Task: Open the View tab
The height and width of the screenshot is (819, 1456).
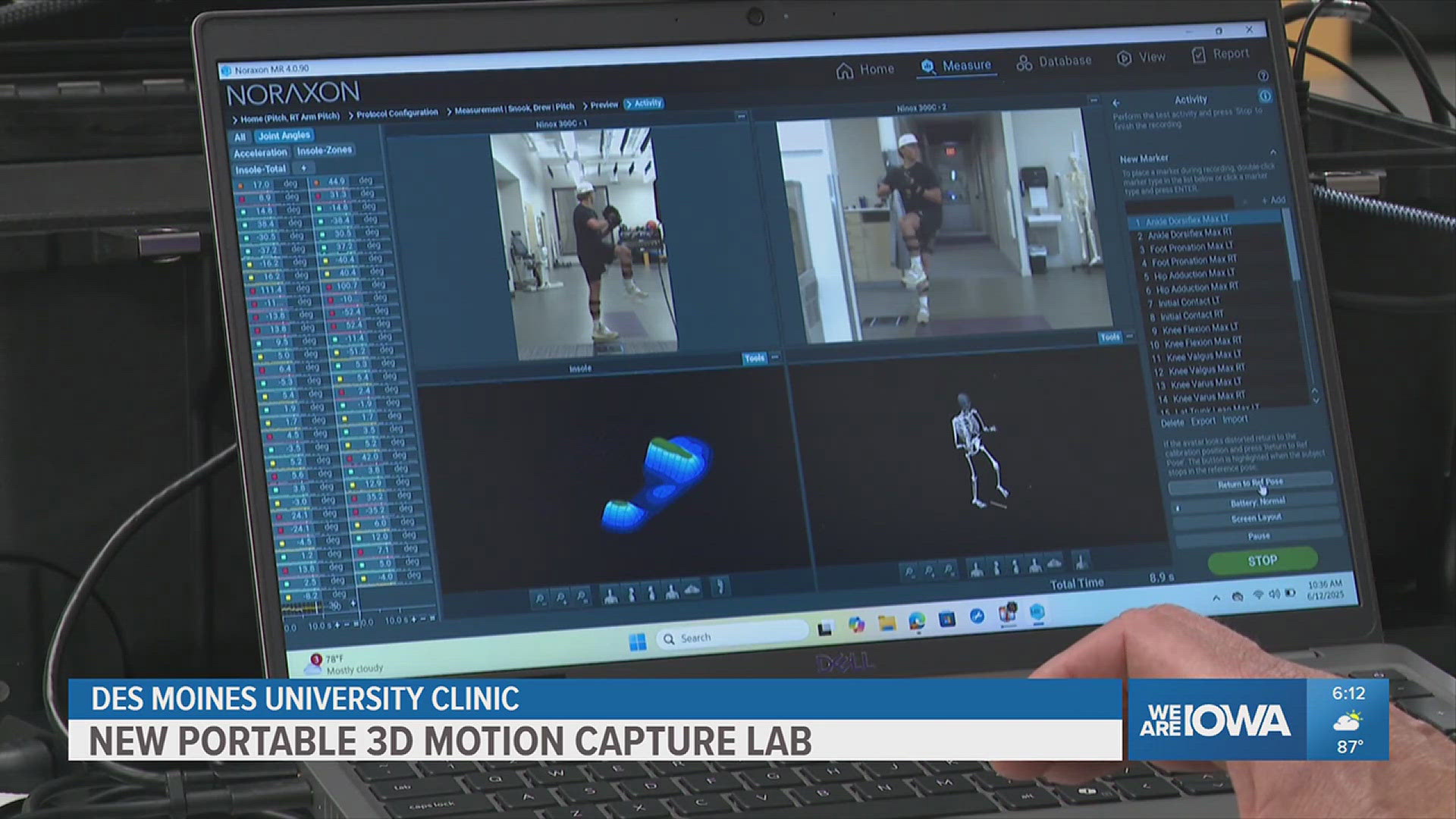Action: click(1141, 57)
